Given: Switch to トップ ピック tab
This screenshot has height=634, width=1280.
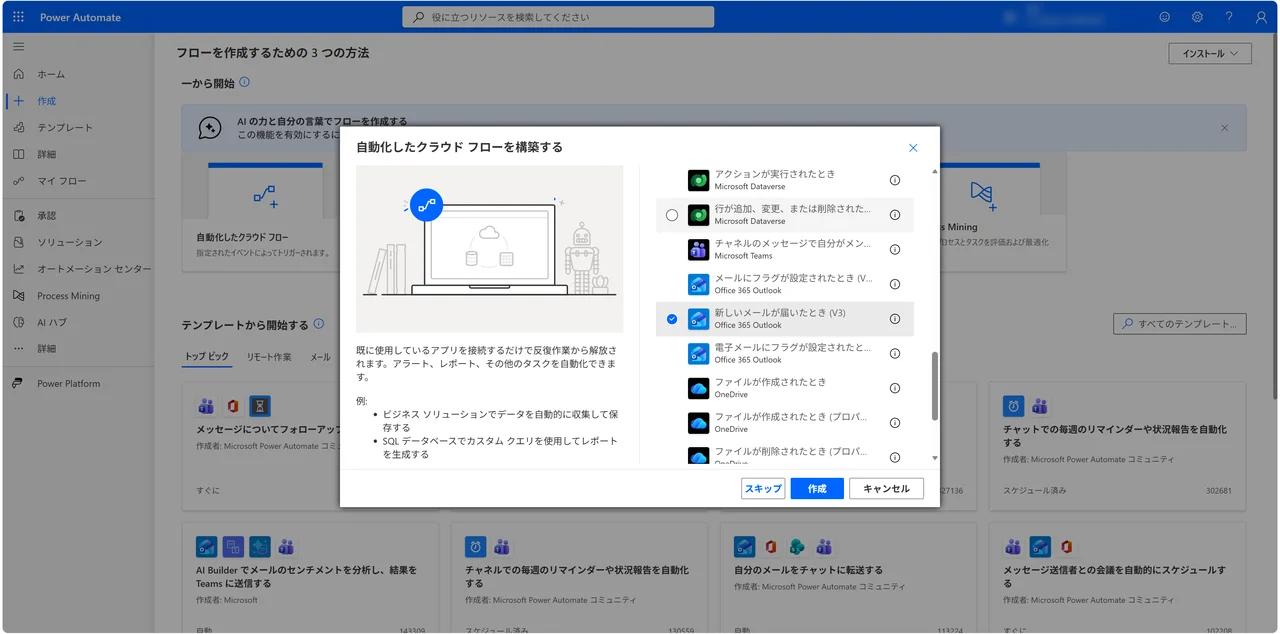Looking at the screenshot, I should (207, 357).
